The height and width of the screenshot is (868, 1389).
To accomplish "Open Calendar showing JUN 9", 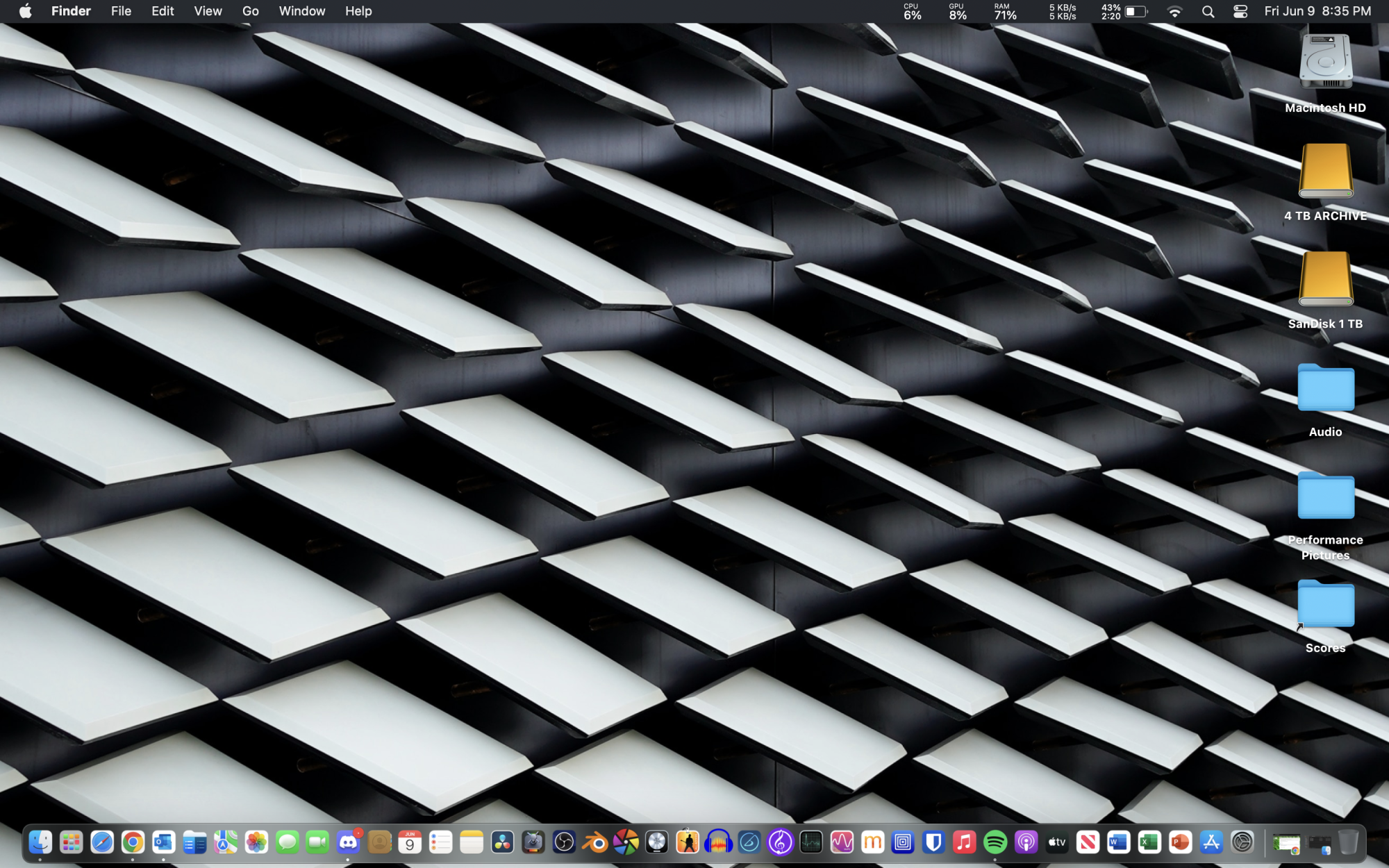I will click(x=410, y=842).
